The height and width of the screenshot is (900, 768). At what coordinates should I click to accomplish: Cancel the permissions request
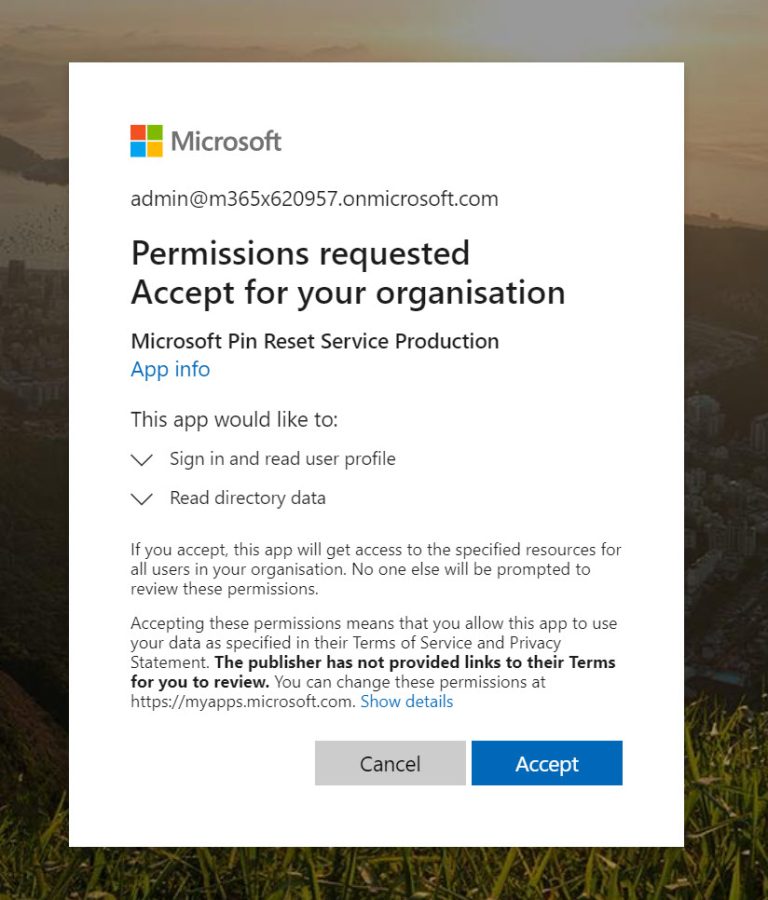click(x=390, y=763)
